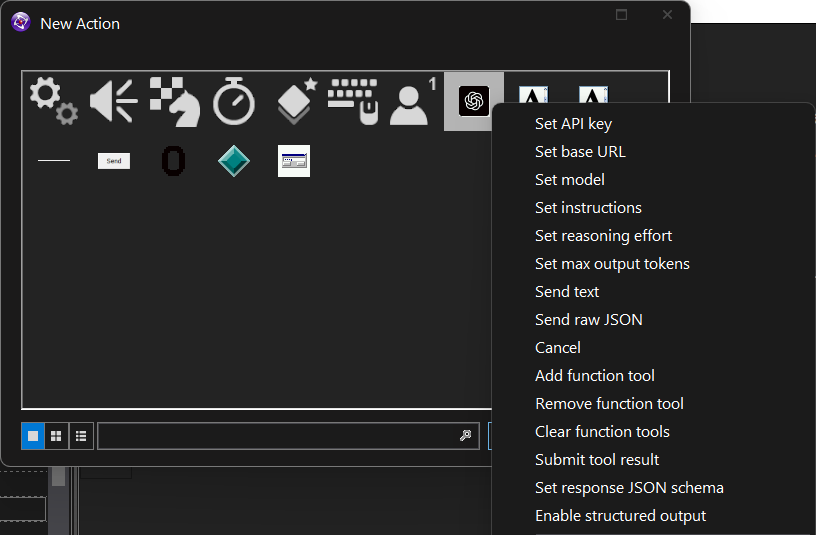Switch to list view mode
Viewport: 816px width, 535px height.
coord(81,436)
